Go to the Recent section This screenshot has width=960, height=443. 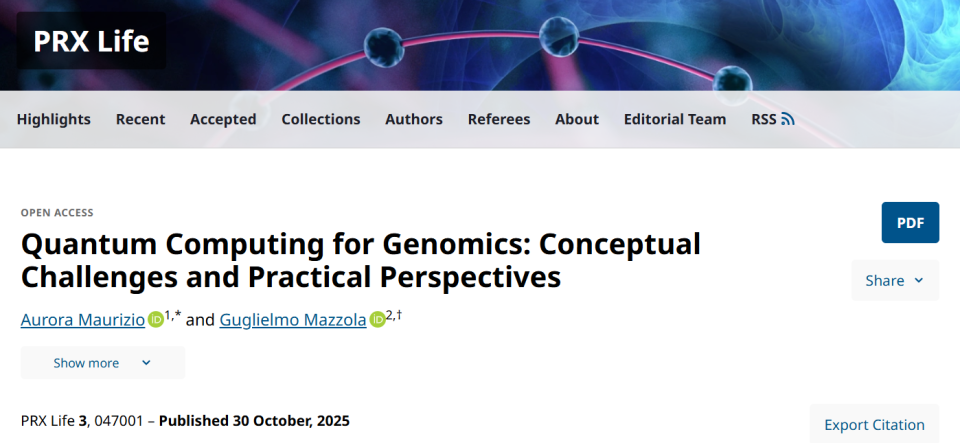(x=140, y=119)
